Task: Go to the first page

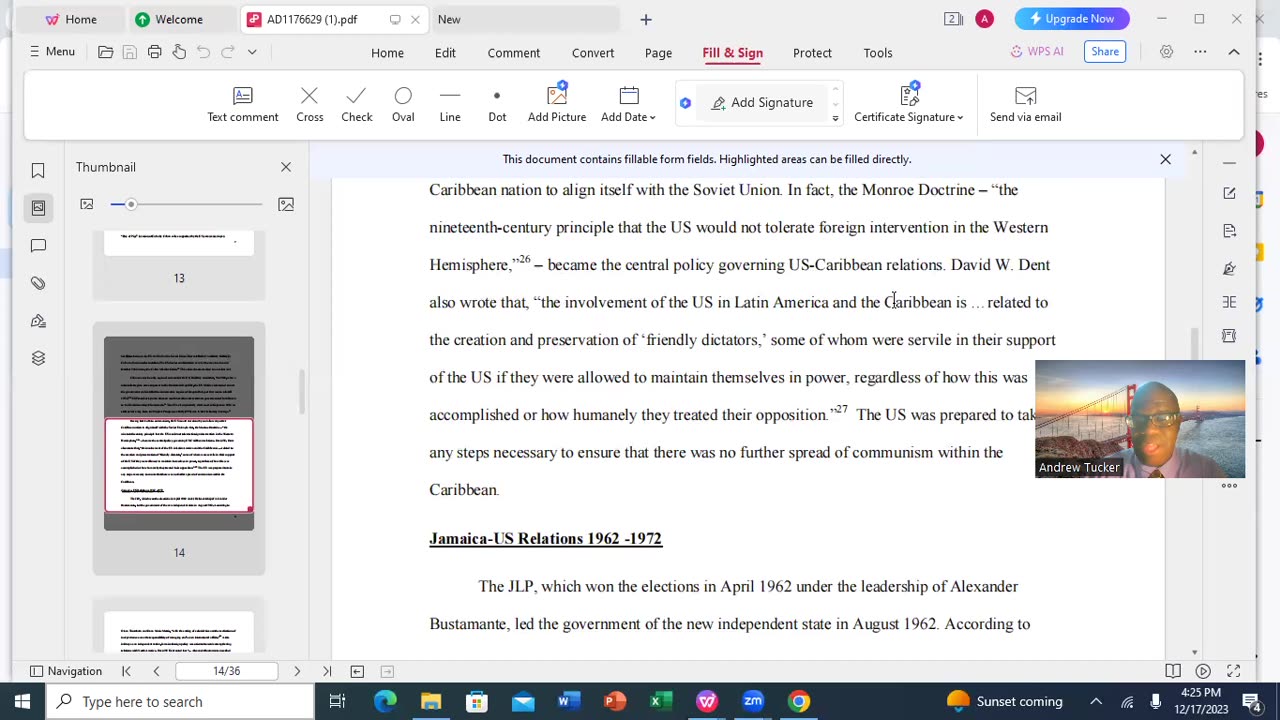Action: point(126,671)
